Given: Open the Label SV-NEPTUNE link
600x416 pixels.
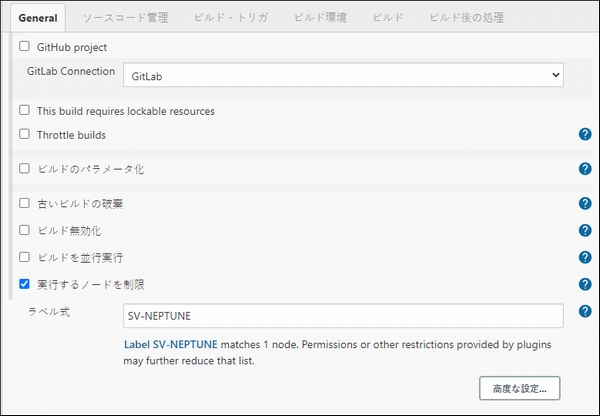Looking at the screenshot, I should (x=171, y=344).
